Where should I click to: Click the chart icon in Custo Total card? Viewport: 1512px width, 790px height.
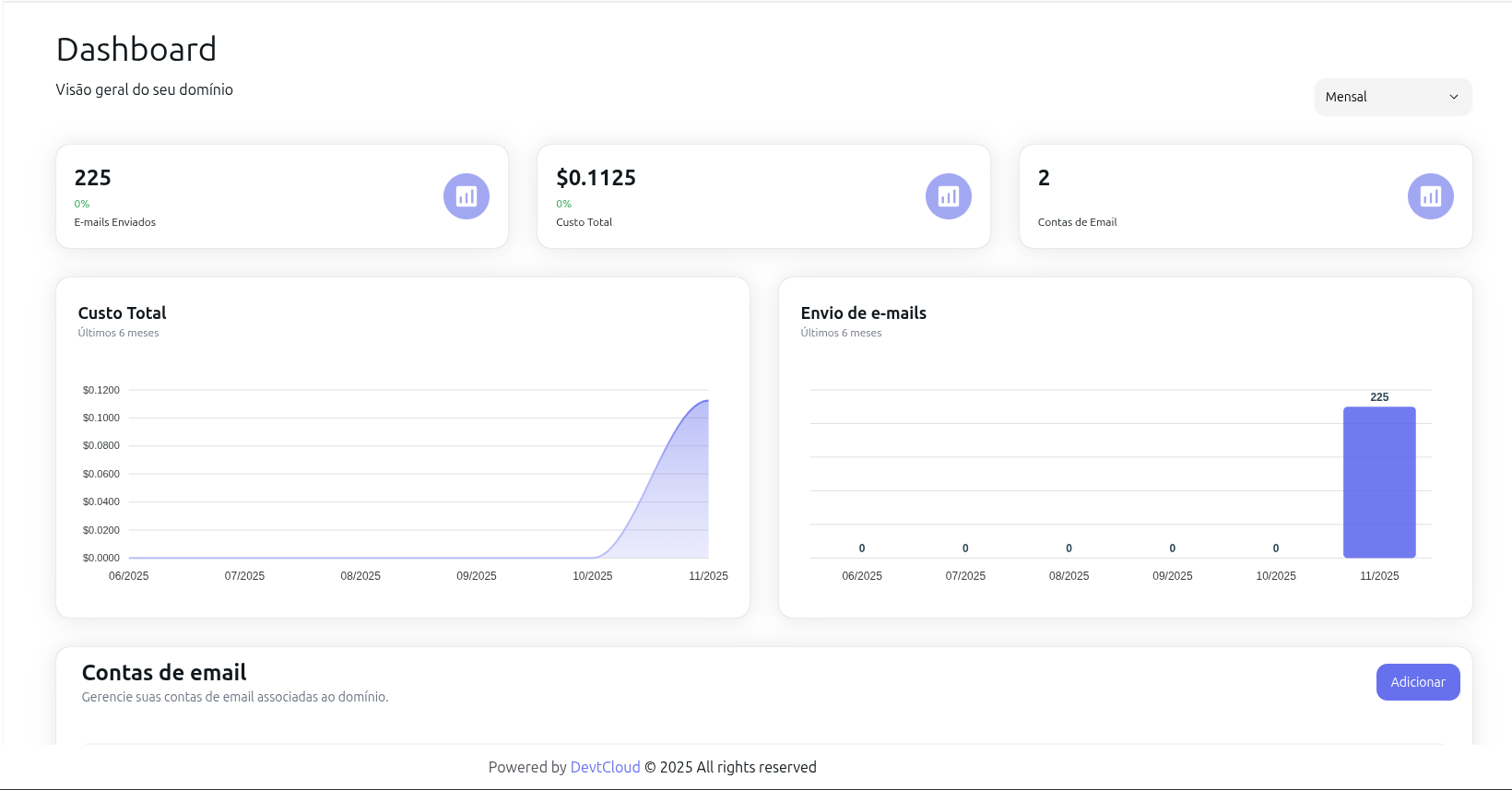(948, 196)
